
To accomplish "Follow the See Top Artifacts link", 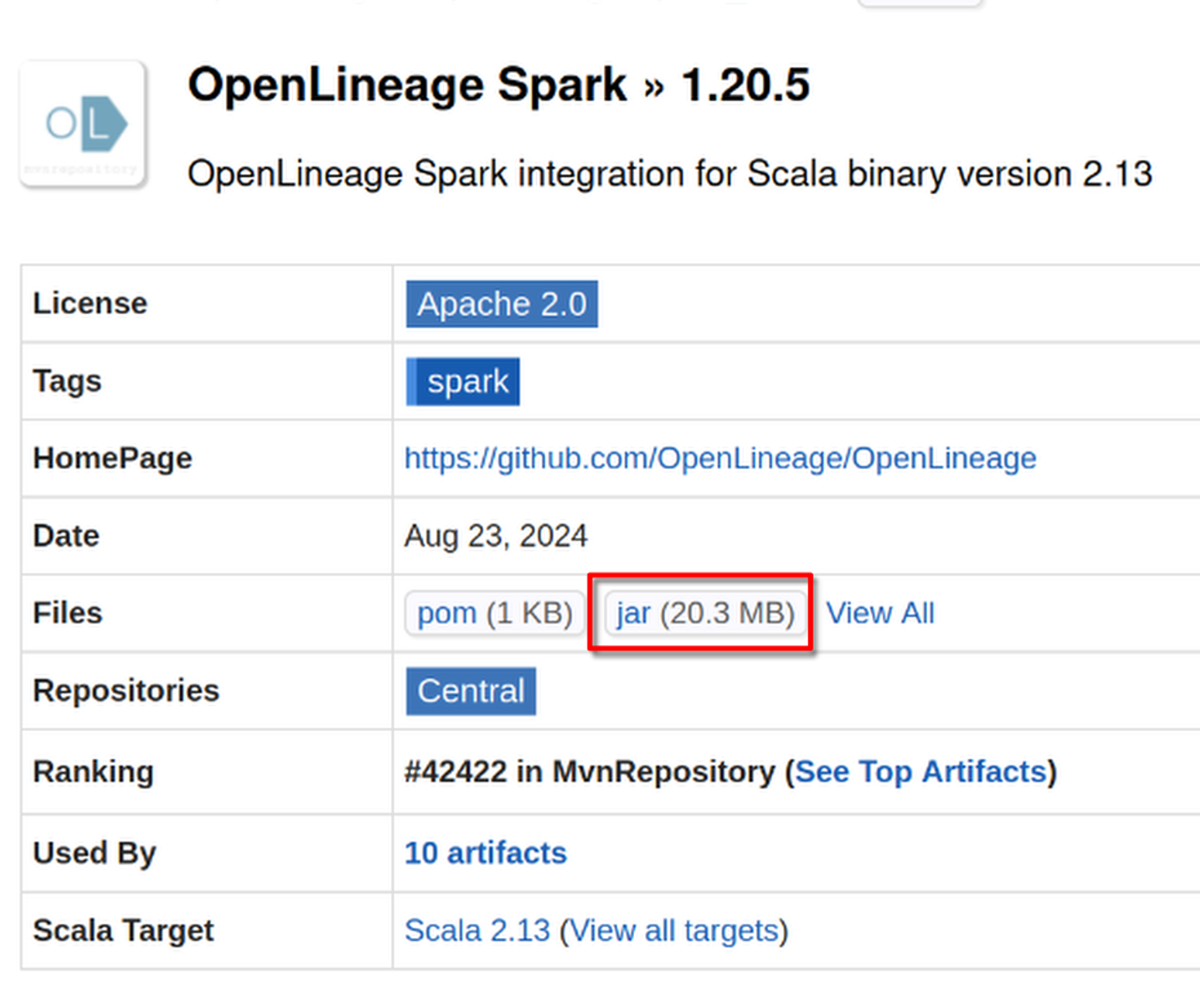I will 921,772.
